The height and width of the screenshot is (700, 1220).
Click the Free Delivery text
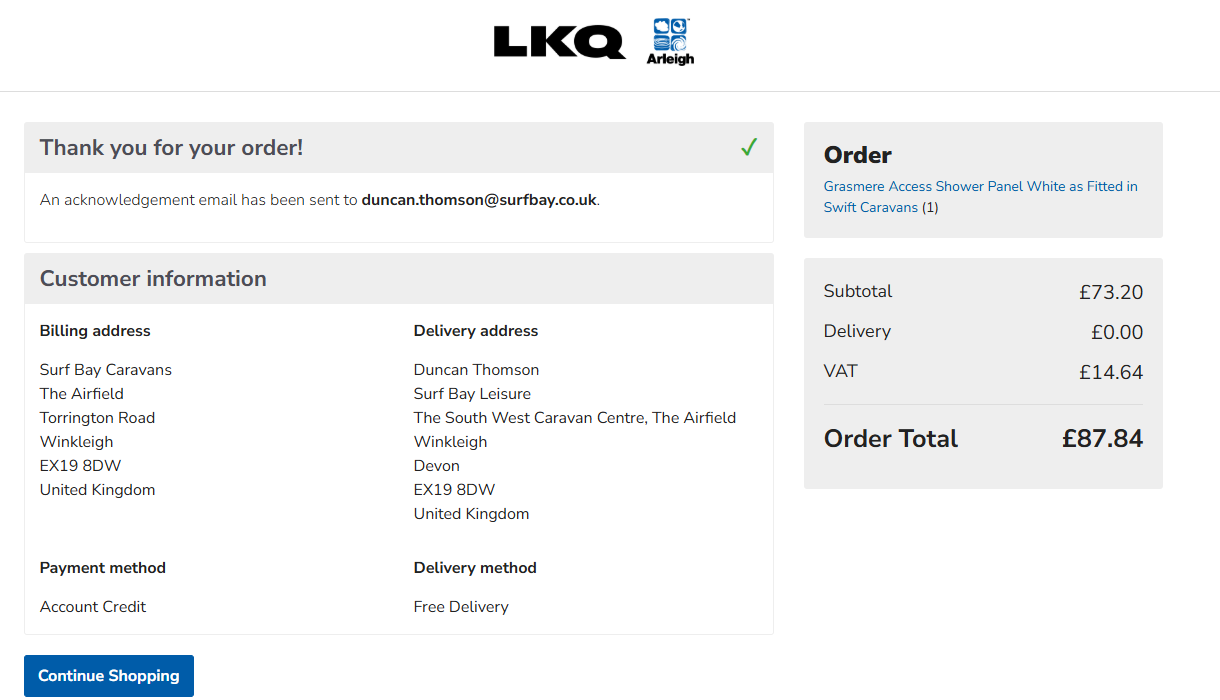tap(461, 607)
